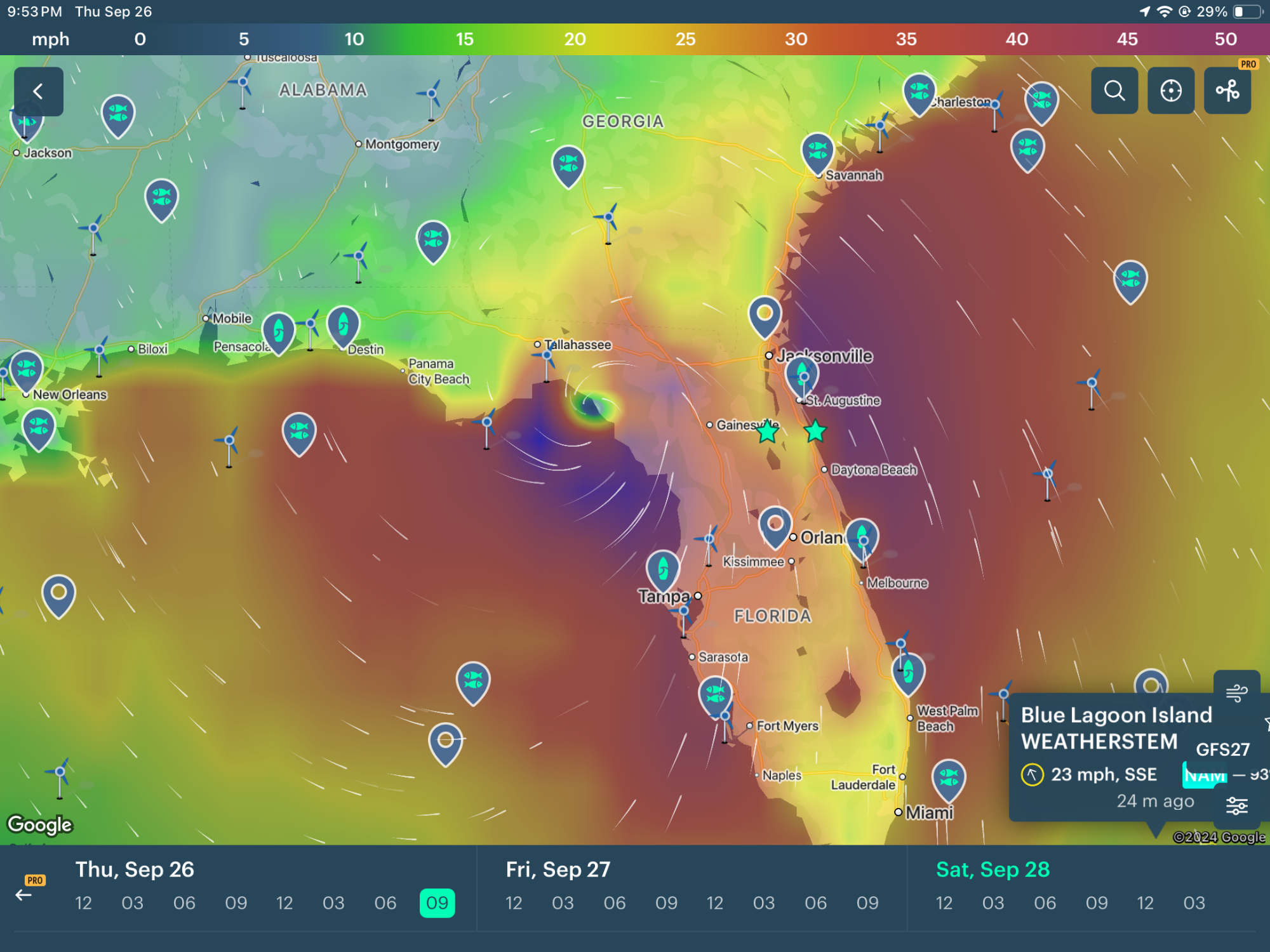The width and height of the screenshot is (1270, 952).
Task: Open weather station pin in southwest Gulf
Action: 58,597
